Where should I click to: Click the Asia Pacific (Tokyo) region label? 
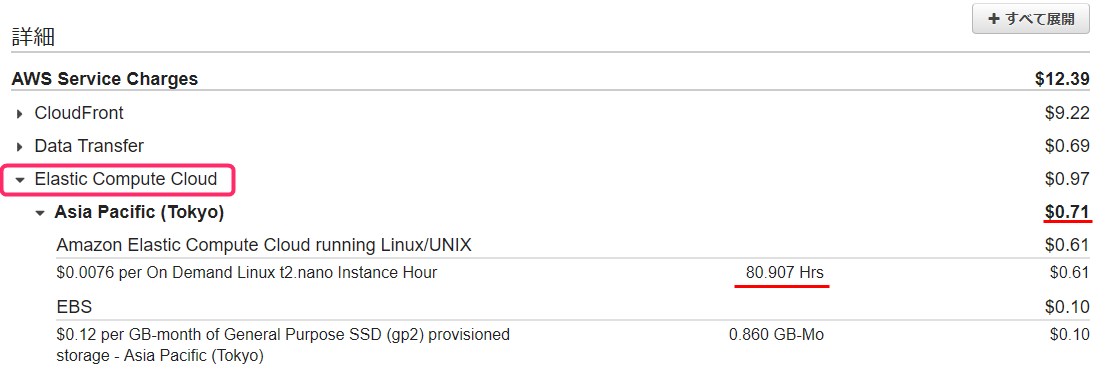click(139, 212)
